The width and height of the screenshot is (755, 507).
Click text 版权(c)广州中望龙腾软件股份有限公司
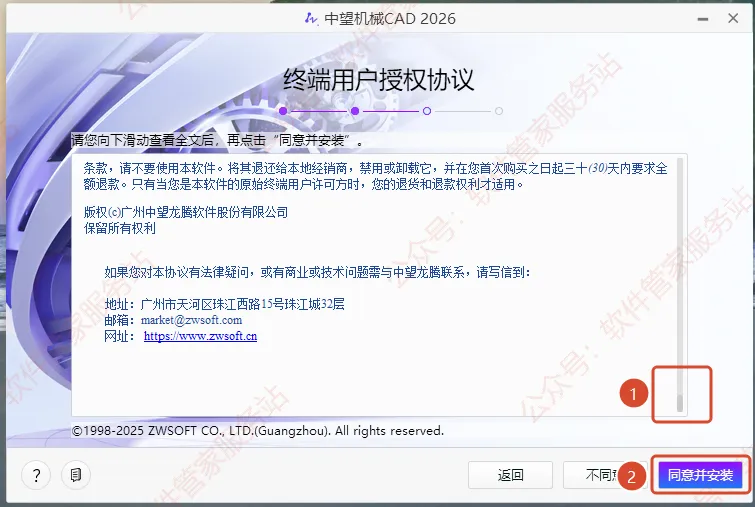186,212
